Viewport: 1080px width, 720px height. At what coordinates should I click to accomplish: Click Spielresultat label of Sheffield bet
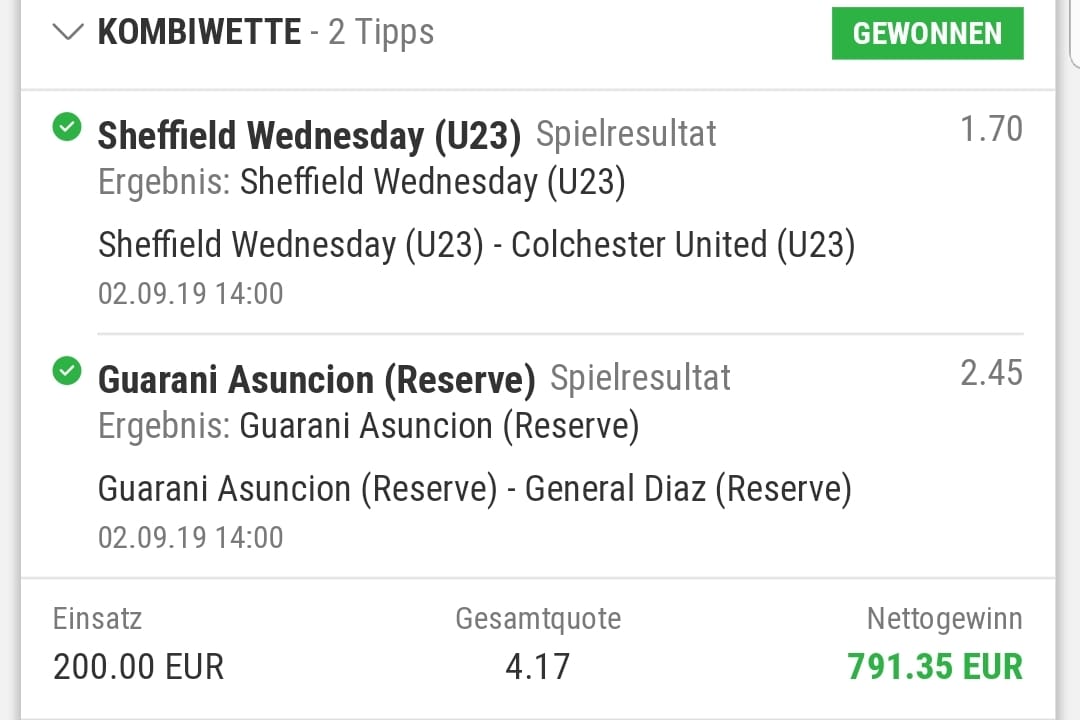click(626, 134)
